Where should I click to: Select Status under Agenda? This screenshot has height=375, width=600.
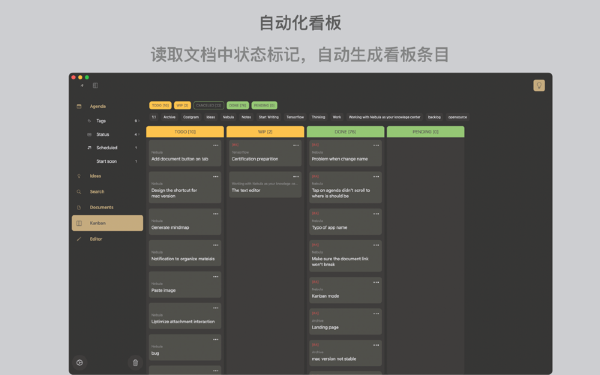[103, 134]
